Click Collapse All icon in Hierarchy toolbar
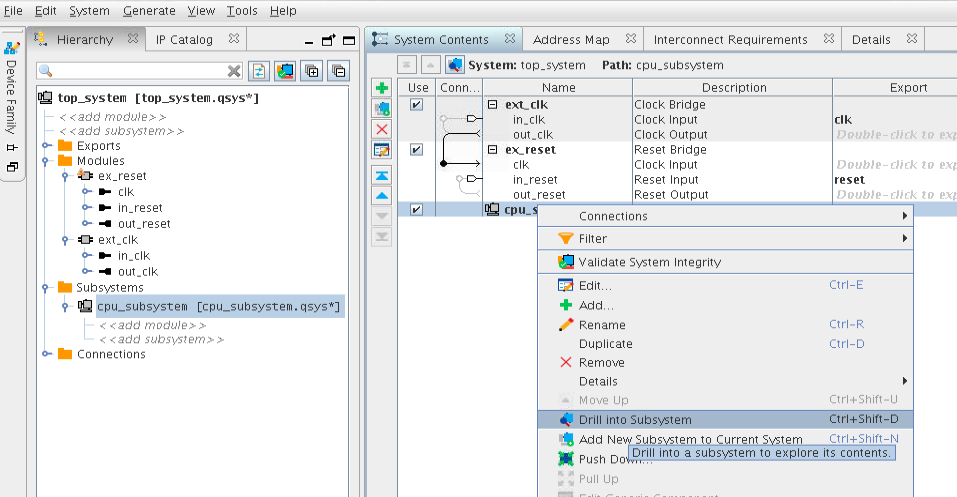 339,71
